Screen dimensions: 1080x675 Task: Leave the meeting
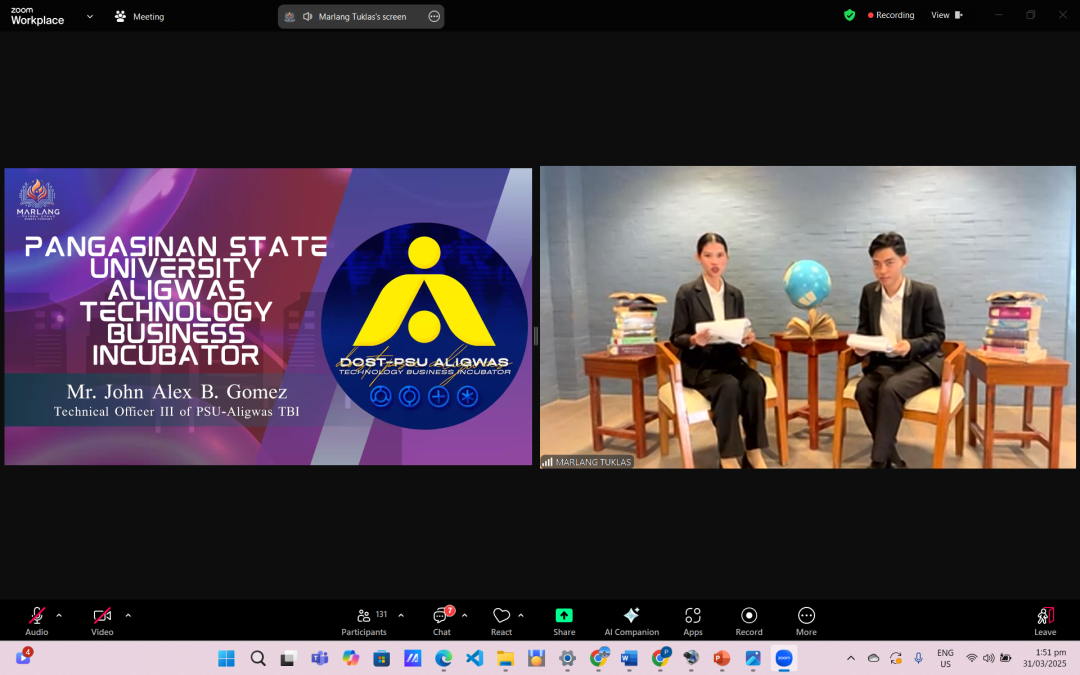1044,620
